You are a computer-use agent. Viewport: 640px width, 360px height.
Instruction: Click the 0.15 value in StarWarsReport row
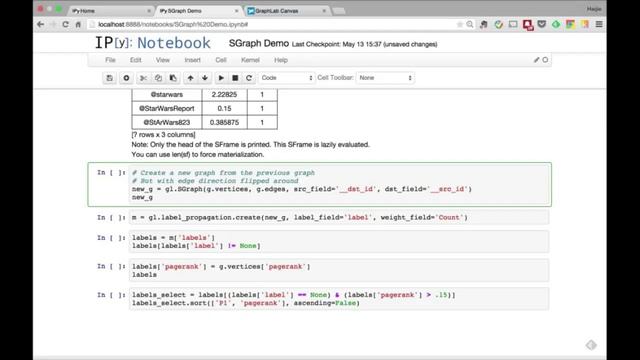(x=224, y=108)
